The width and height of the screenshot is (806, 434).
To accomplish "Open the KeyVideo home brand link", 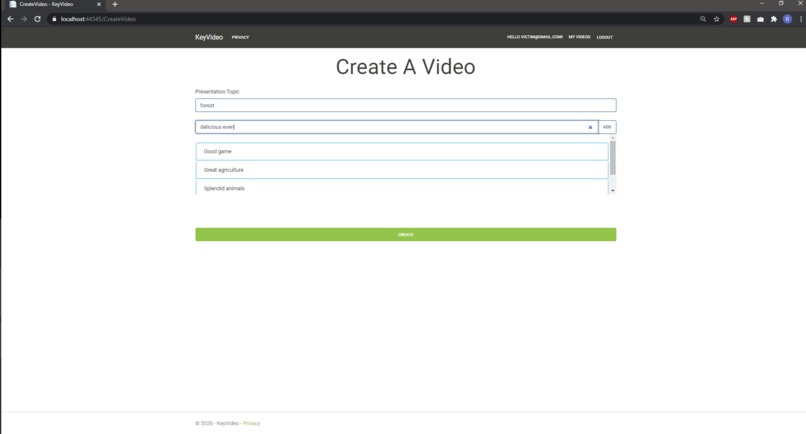I will pos(209,37).
